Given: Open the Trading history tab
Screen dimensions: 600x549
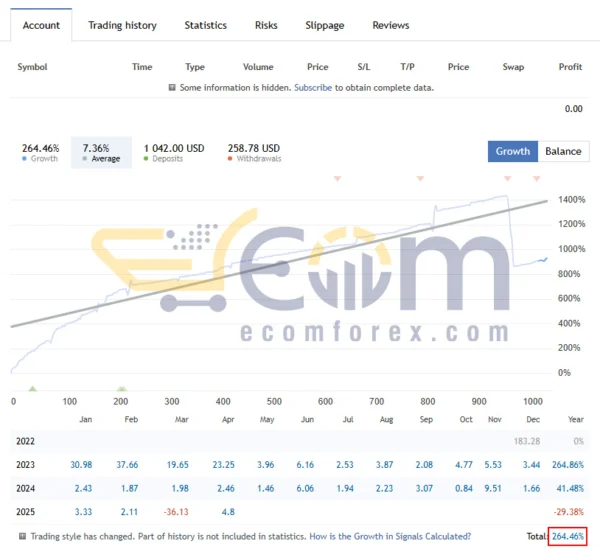Looking at the screenshot, I should tap(122, 25).
